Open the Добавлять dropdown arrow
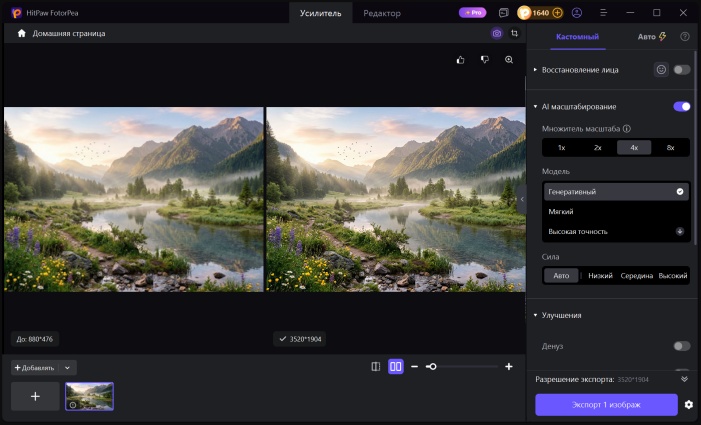 click(x=68, y=368)
